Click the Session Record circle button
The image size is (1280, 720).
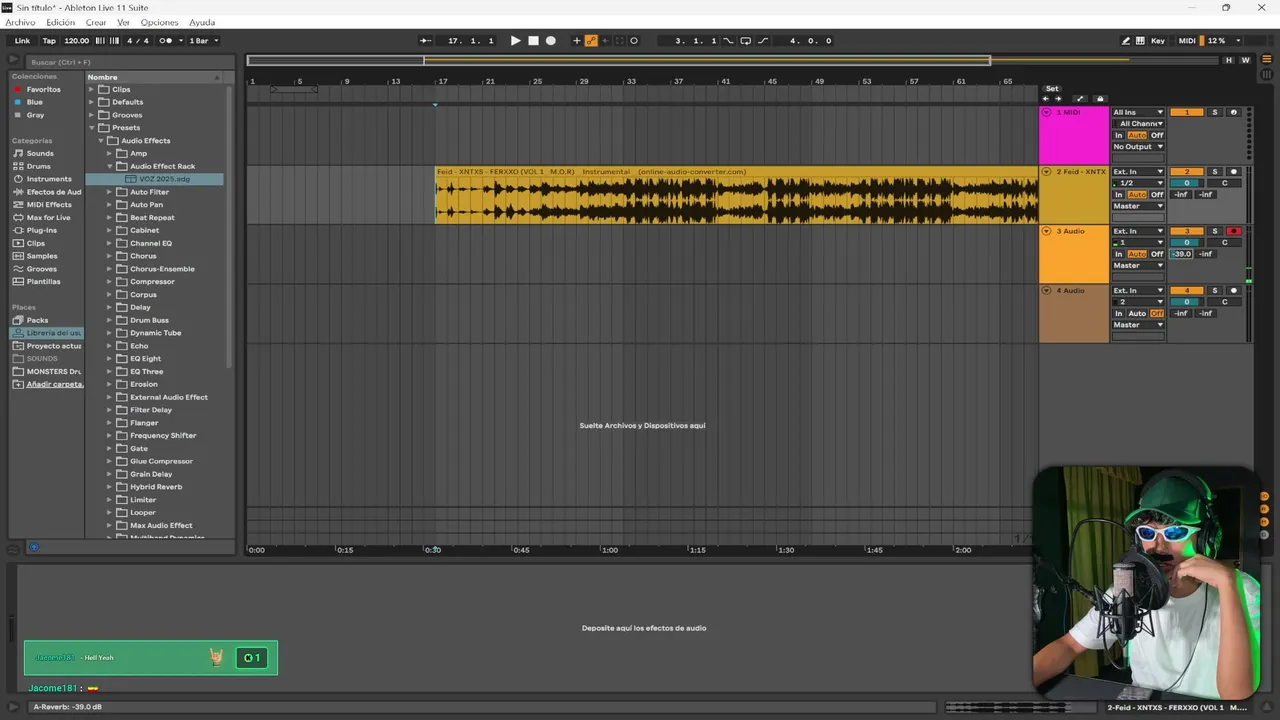pos(633,41)
